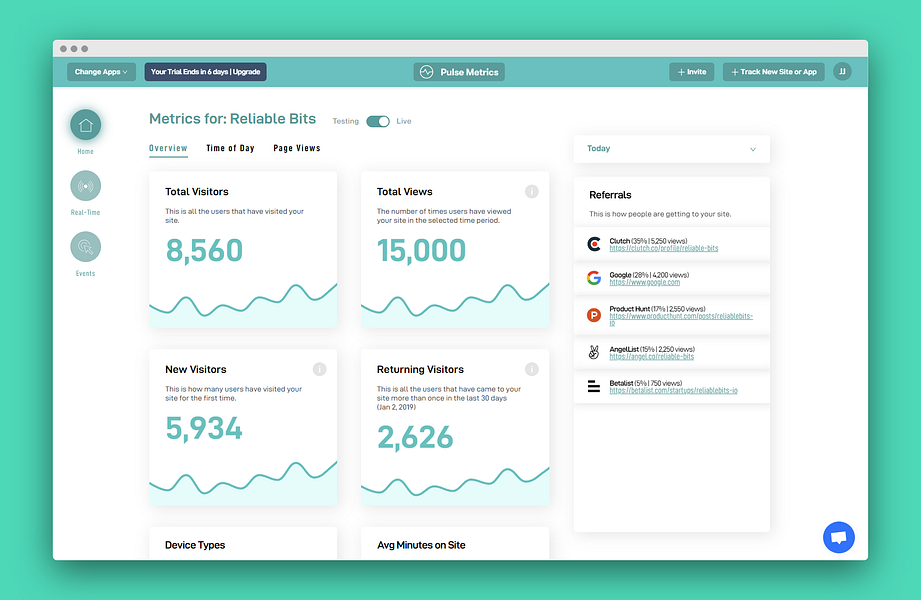Click the Invite button
This screenshot has height=600, width=921.
[x=691, y=71]
